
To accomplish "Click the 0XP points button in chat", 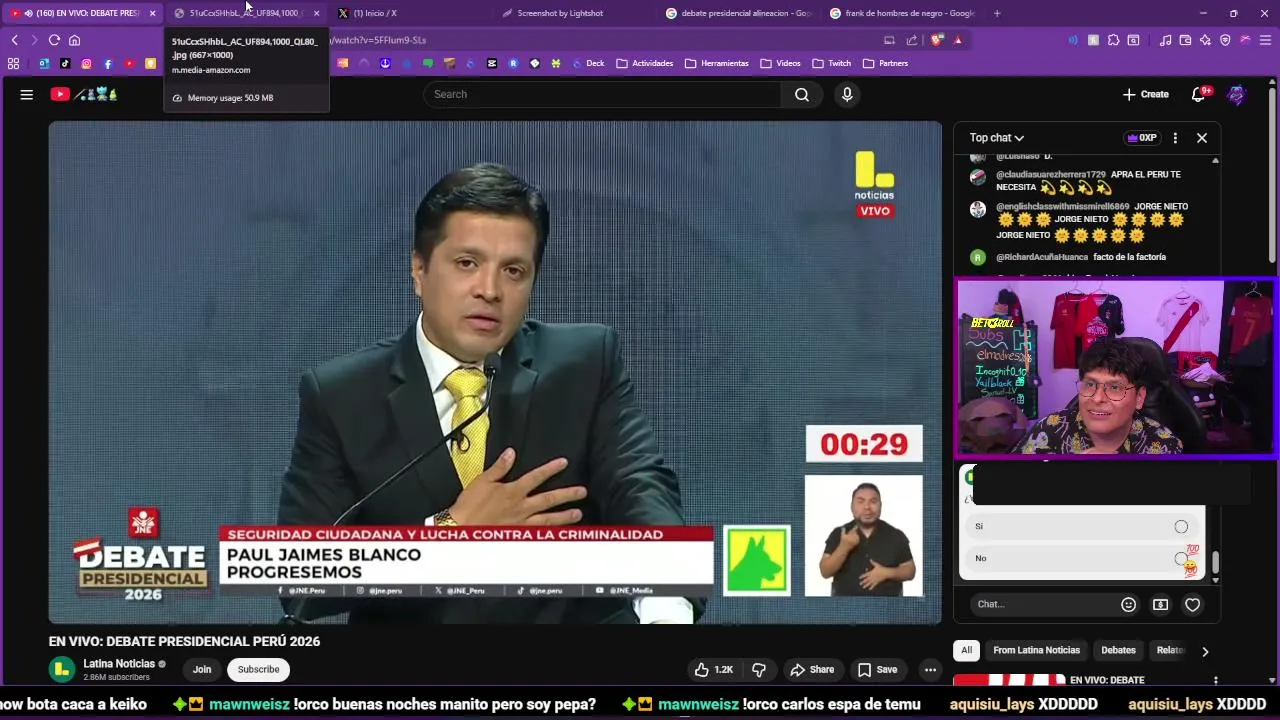I will click(x=1141, y=138).
